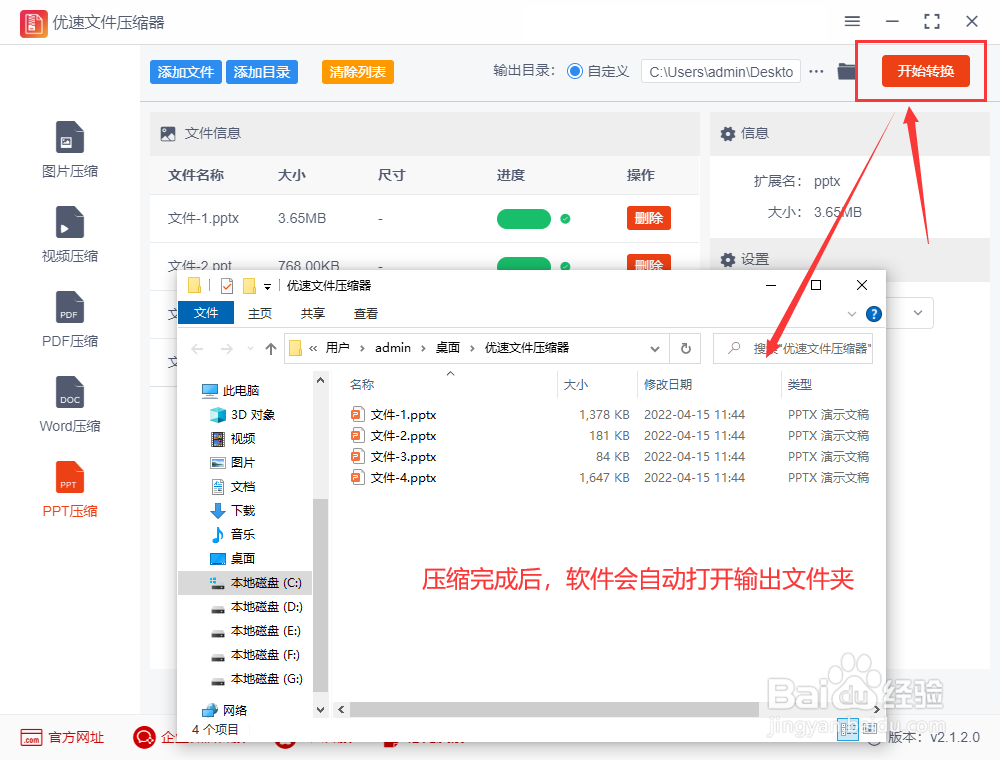This screenshot has width=1000, height=760.
Task: Open the 共享 ribbon tab
Action: [x=312, y=314]
